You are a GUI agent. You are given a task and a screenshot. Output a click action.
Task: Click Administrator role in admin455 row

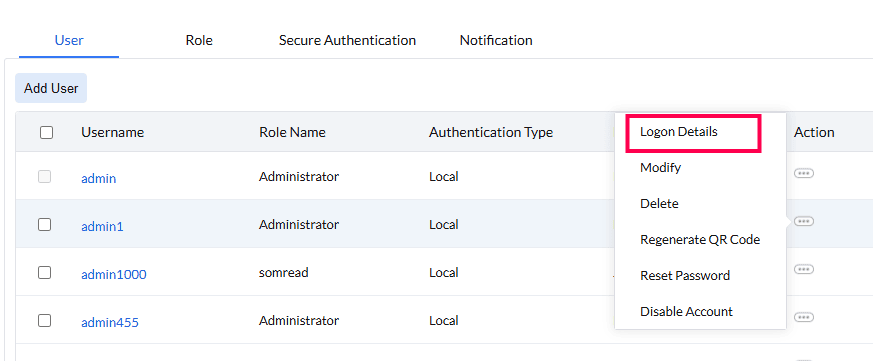(299, 320)
